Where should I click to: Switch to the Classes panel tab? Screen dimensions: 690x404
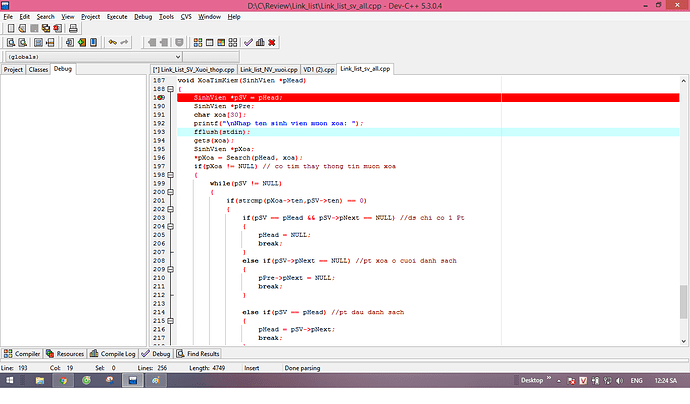tap(38, 69)
